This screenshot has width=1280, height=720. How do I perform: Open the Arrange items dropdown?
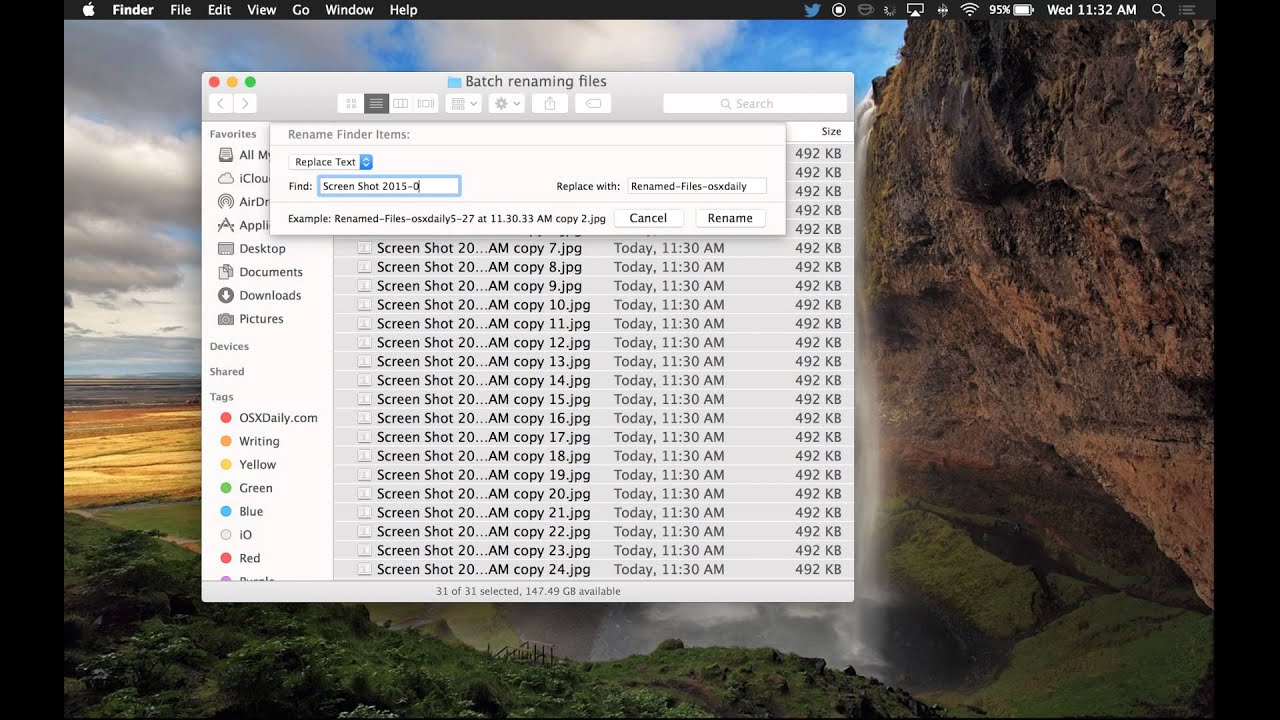pyautogui.click(x=464, y=103)
